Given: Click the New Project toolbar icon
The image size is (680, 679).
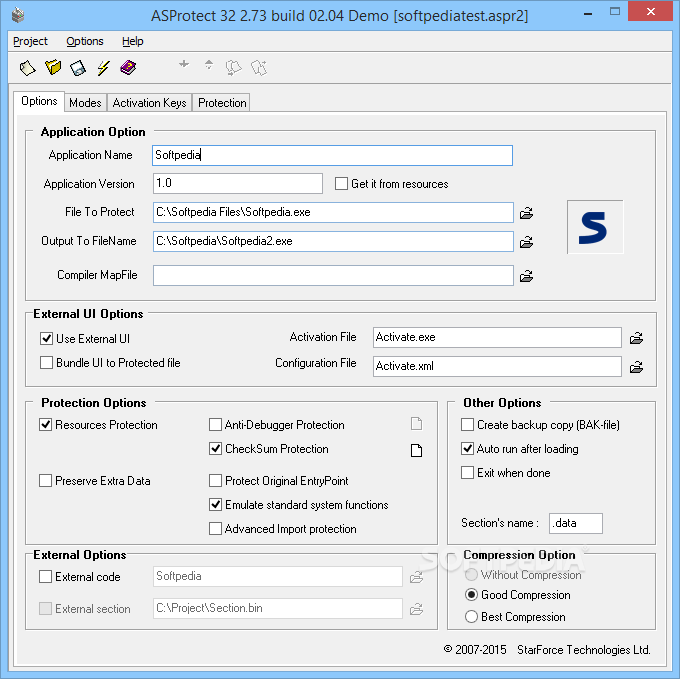Looking at the screenshot, I should click(27, 68).
